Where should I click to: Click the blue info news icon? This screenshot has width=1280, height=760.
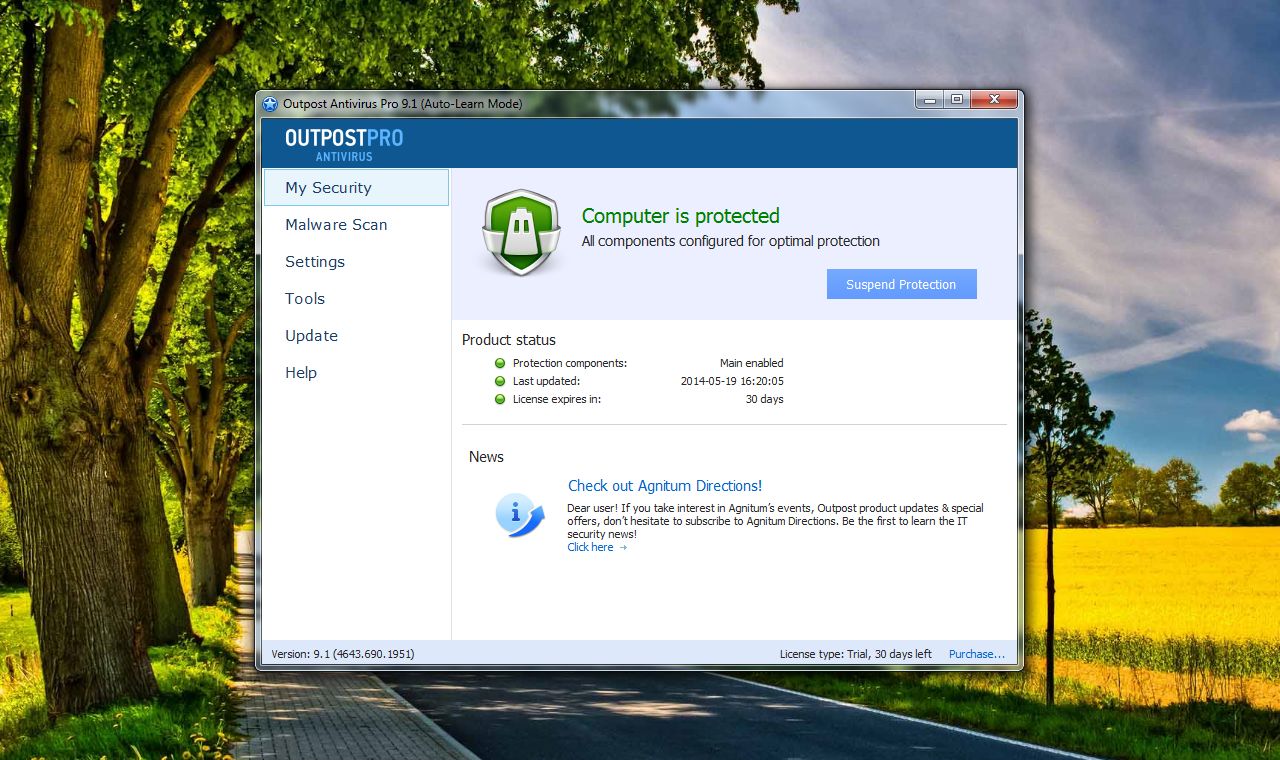tap(520, 515)
